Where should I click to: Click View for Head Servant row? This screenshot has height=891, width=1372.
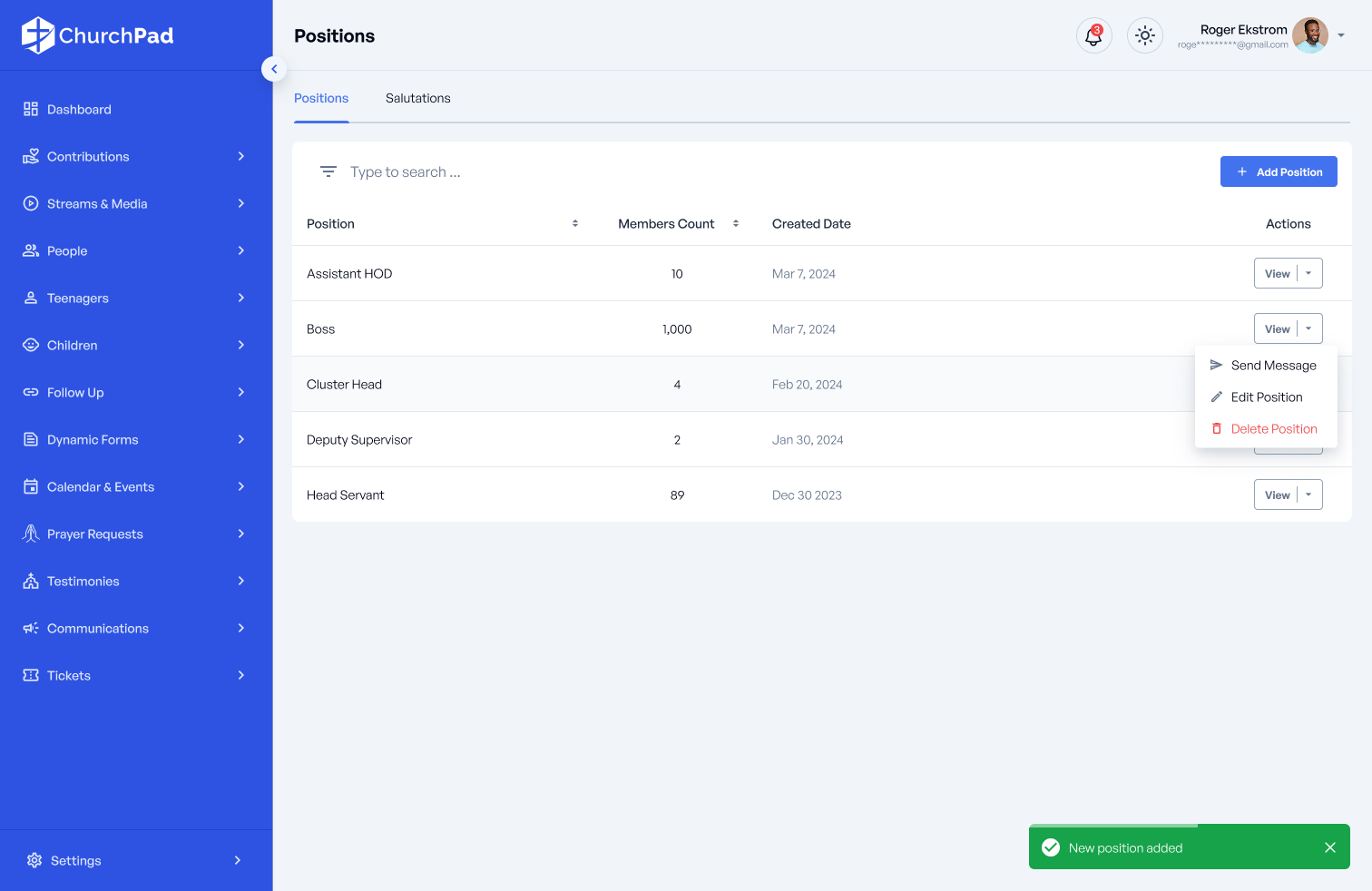(1277, 495)
